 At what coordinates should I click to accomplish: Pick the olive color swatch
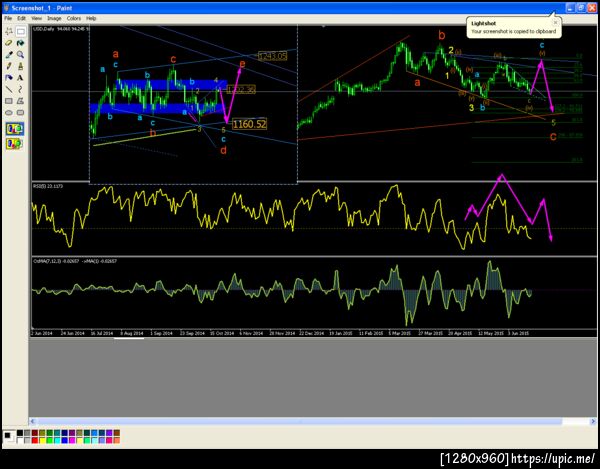tap(42, 433)
